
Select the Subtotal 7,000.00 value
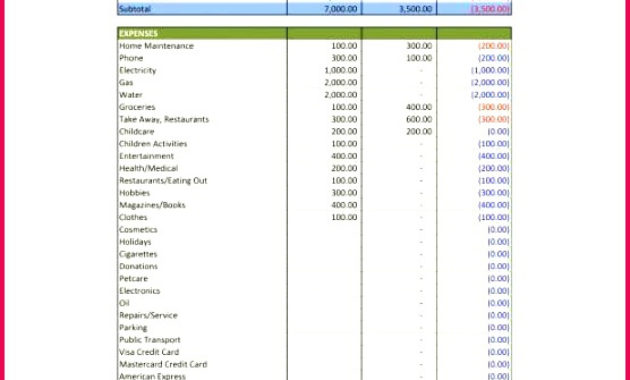[x=341, y=9]
